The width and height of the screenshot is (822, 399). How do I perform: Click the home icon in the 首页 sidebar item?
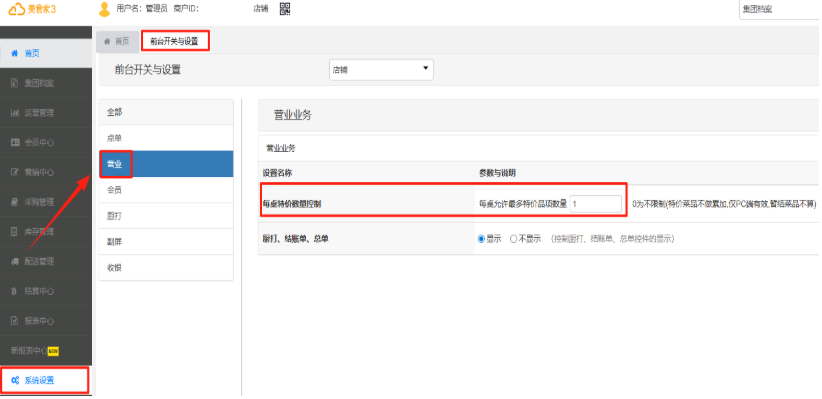click(x=15, y=53)
